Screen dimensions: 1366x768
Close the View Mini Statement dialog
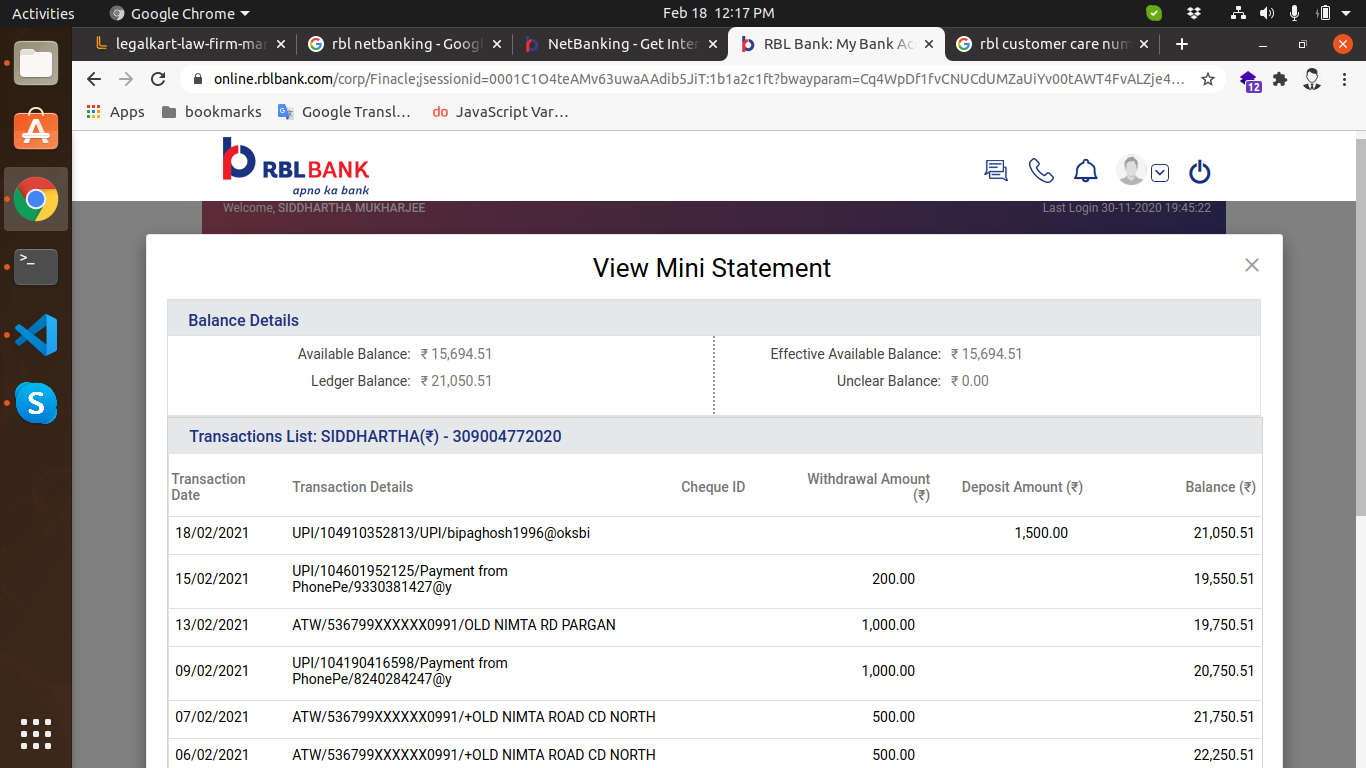tap(1251, 265)
